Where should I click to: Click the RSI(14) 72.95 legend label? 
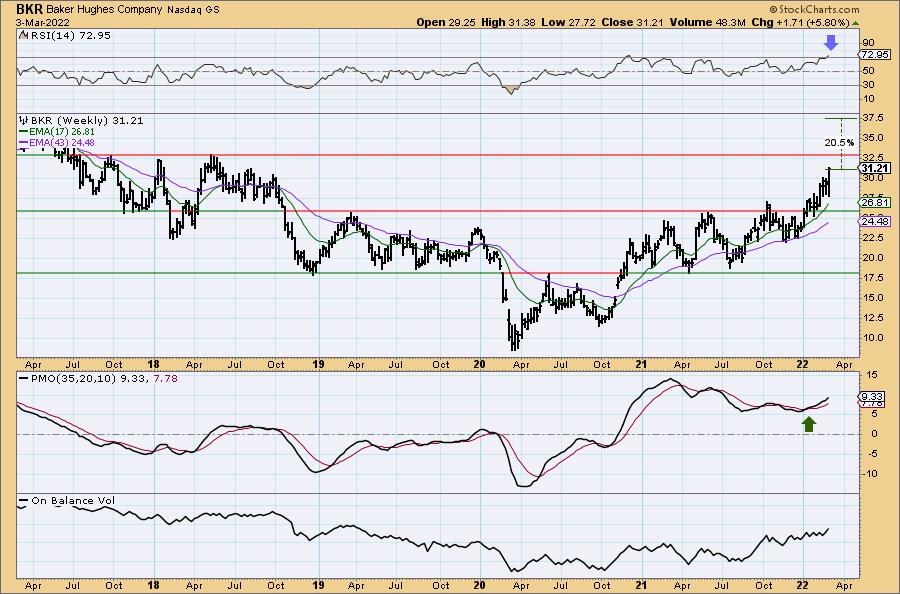[70, 35]
